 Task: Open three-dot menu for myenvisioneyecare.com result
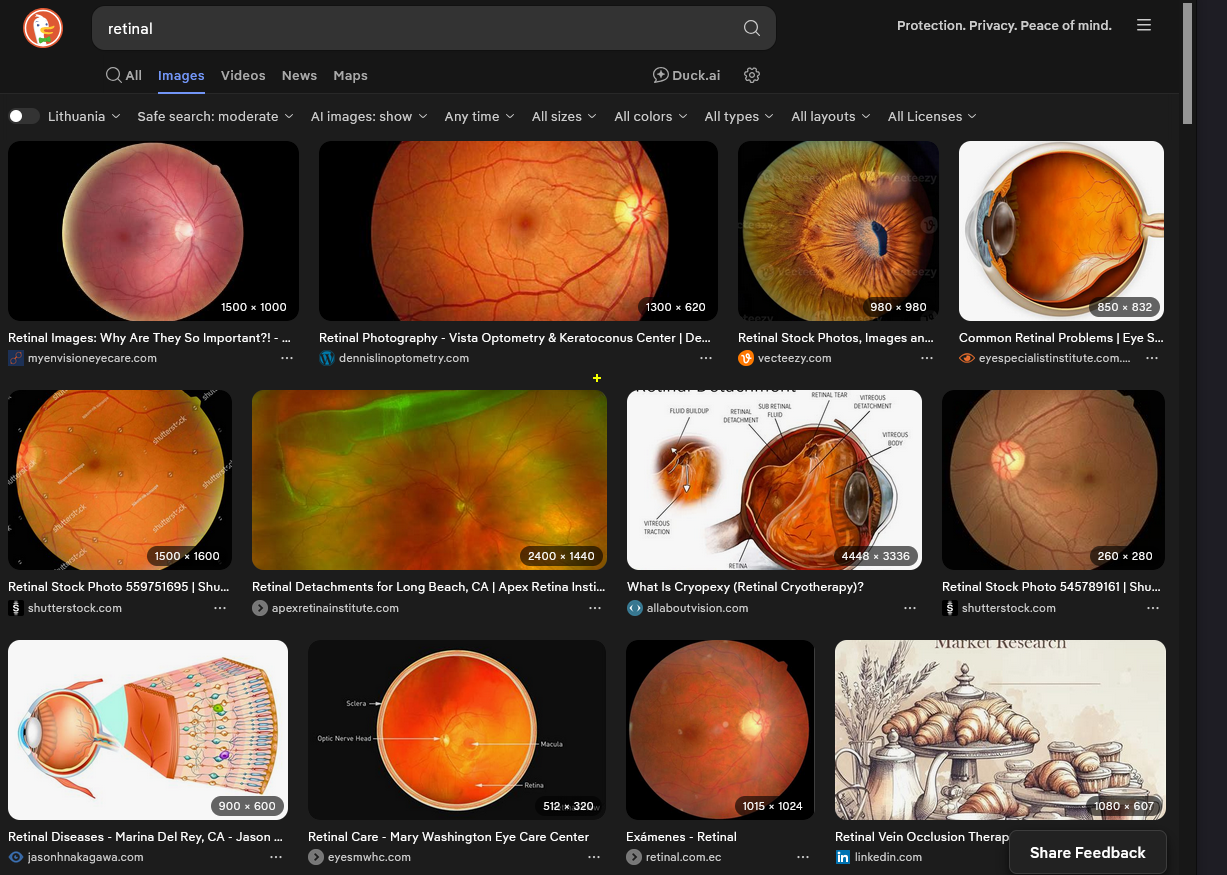point(287,358)
